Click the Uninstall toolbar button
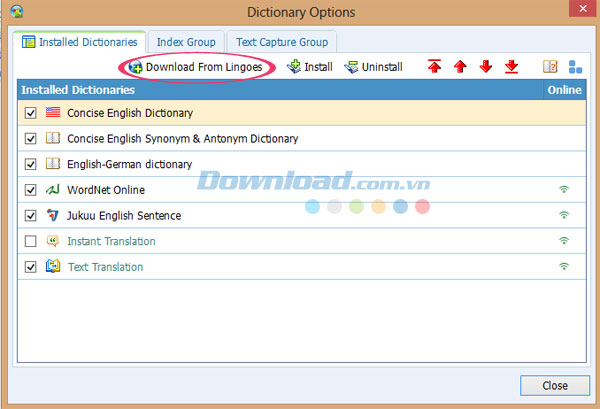This screenshot has width=600, height=409. [x=373, y=67]
